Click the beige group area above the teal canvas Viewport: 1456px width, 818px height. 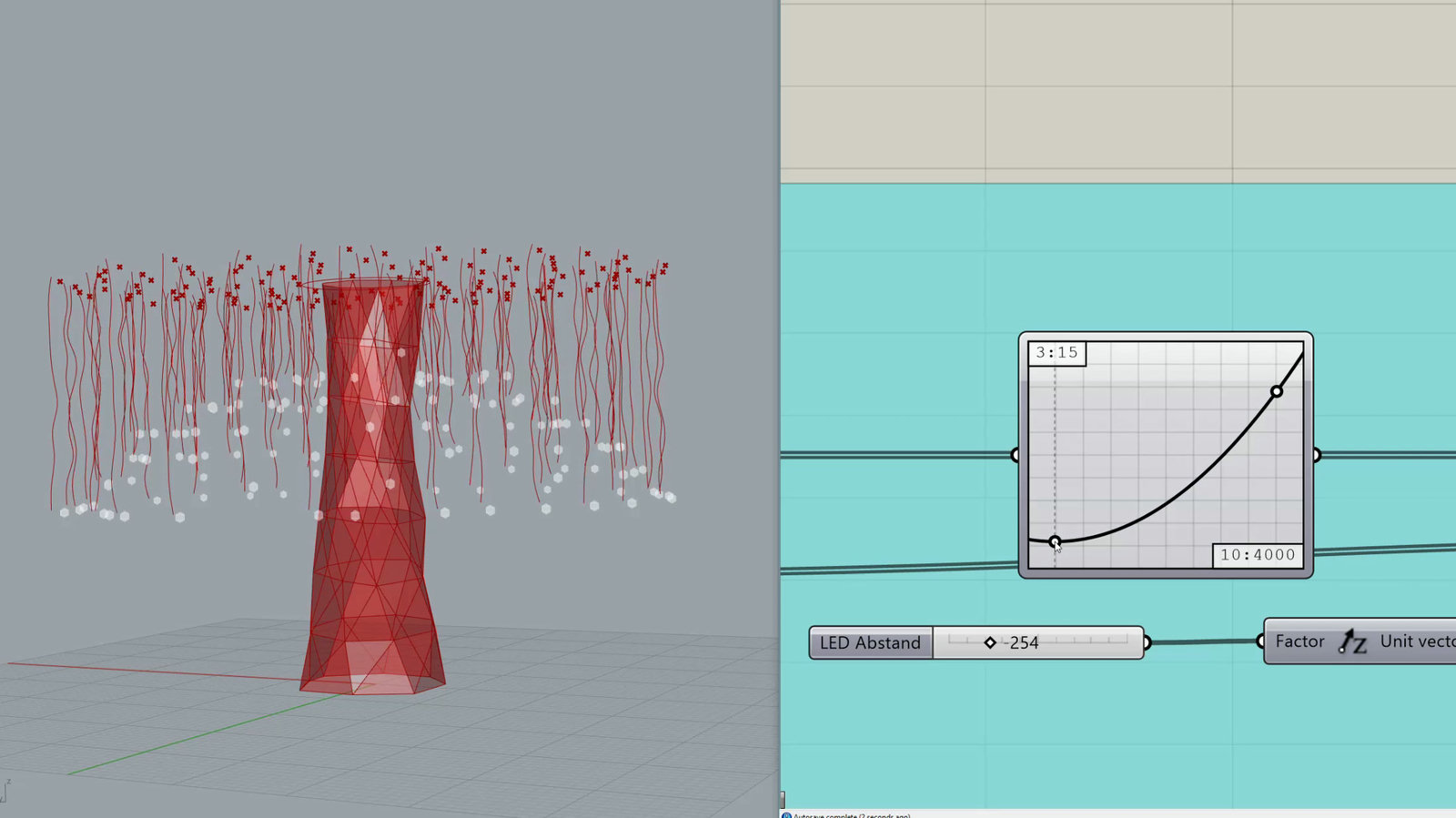tap(1118, 91)
